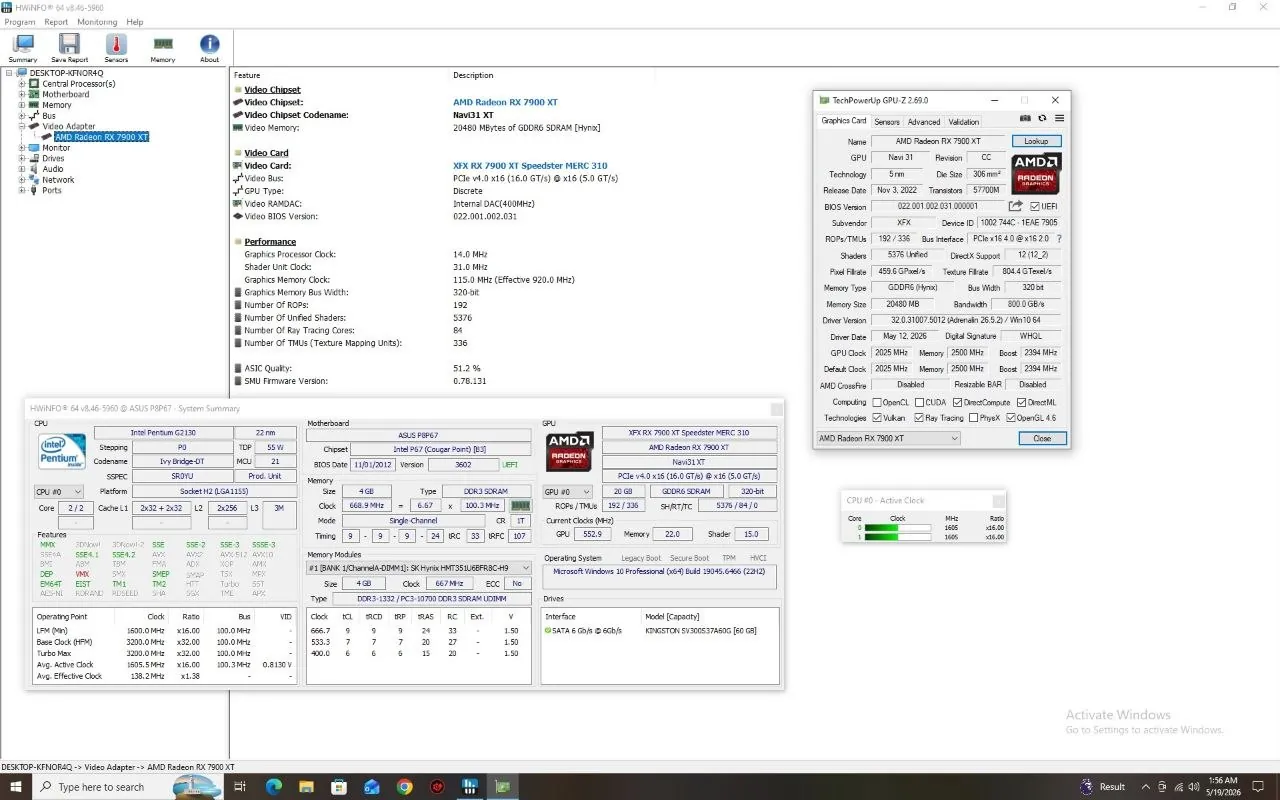The height and width of the screenshot is (800, 1280).
Task: Switch to GPU-Z Sensors tab
Action: pyautogui.click(x=887, y=122)
